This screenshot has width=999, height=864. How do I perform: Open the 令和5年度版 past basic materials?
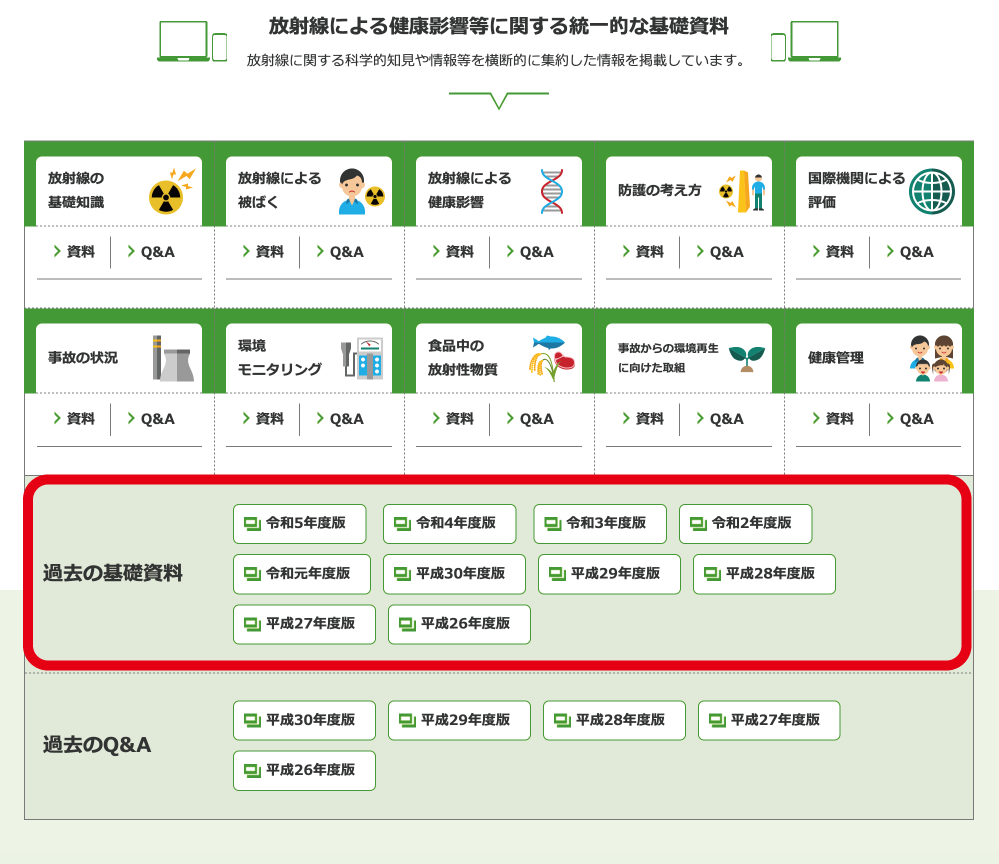pos(299,524)
